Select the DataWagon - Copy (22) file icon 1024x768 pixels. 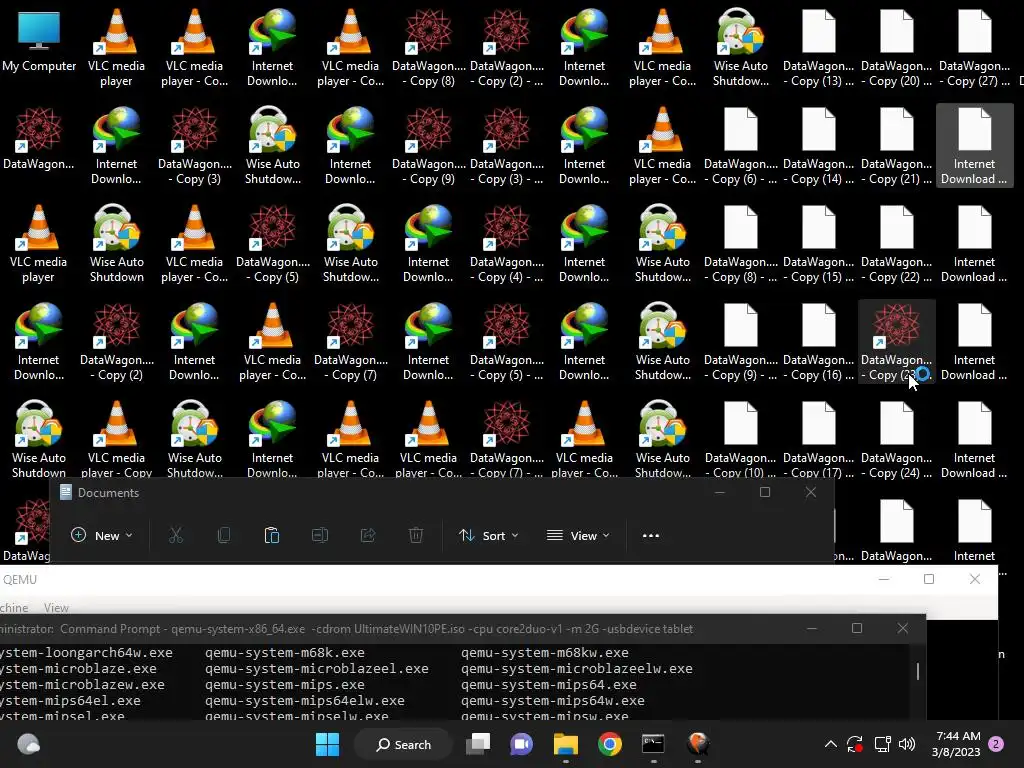click(897, 245)
